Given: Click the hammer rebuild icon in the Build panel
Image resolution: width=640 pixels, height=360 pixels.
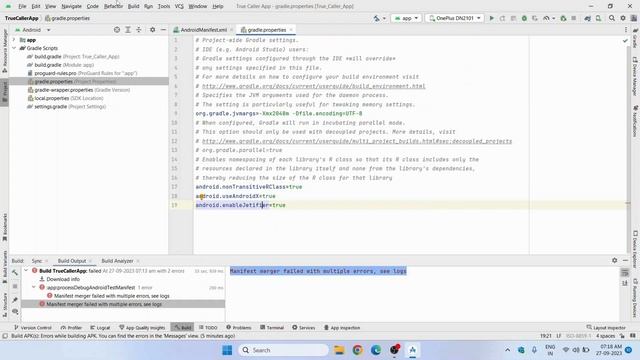Looking at the screenshot, I should (x=15, y=272).
